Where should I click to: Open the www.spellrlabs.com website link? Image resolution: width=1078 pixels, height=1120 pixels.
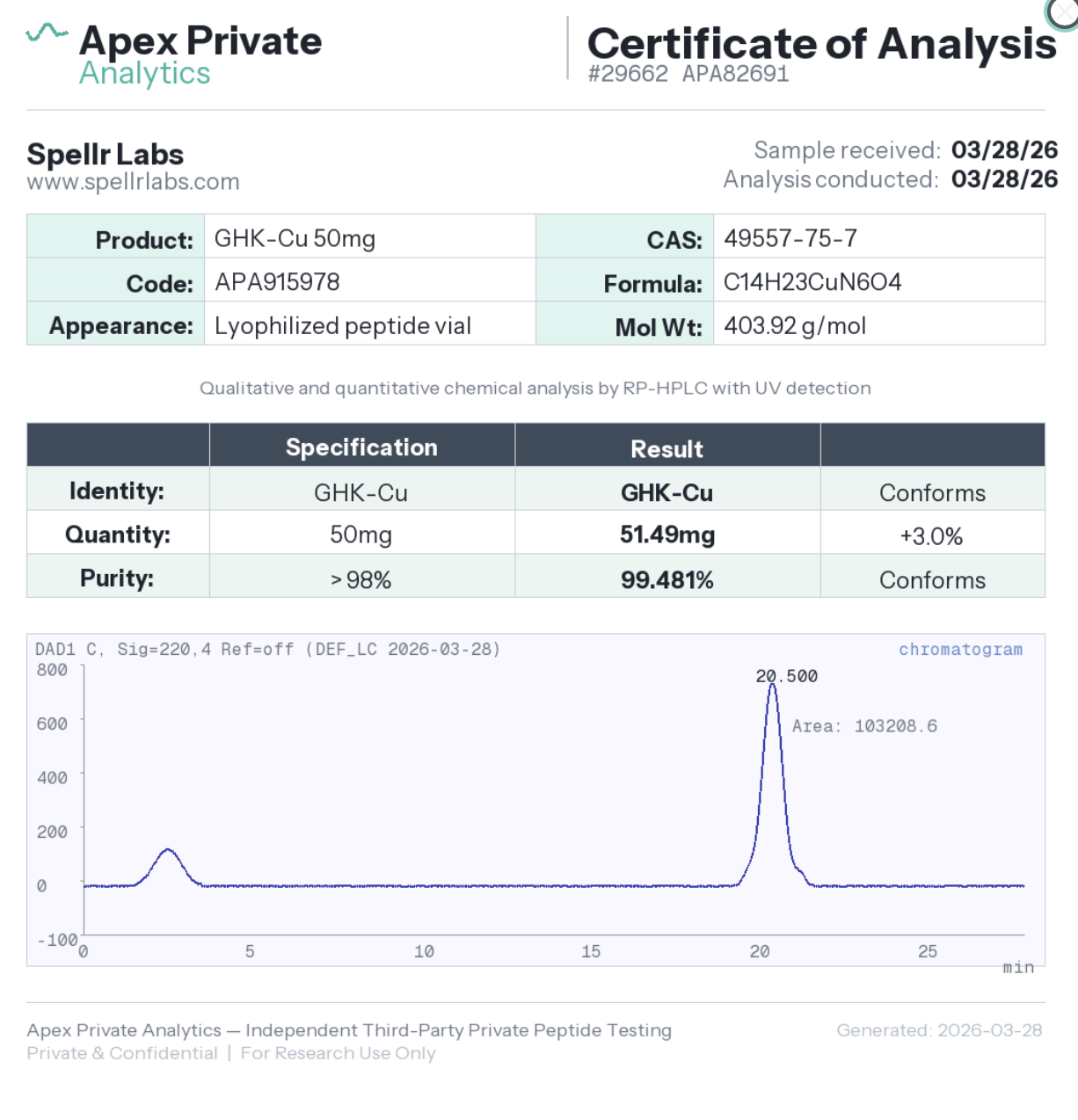point(133,182)
